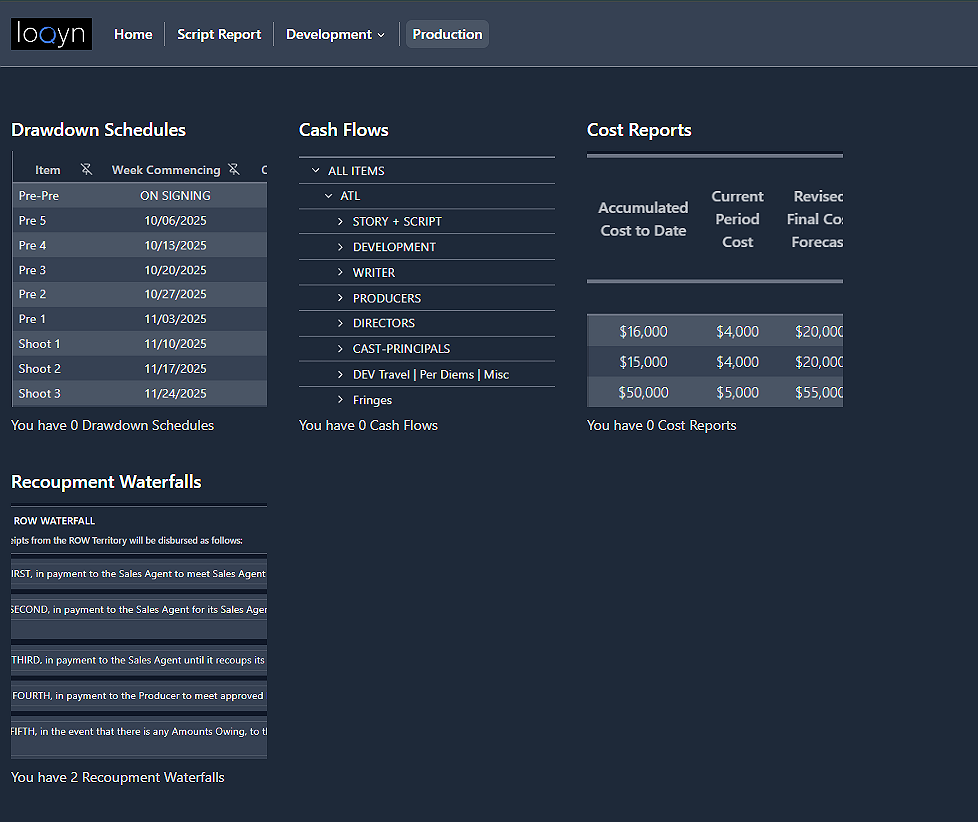Select the Shoot 3 drawdown row
The width and height of the screenshot is (978, 822).
(139, 393)
